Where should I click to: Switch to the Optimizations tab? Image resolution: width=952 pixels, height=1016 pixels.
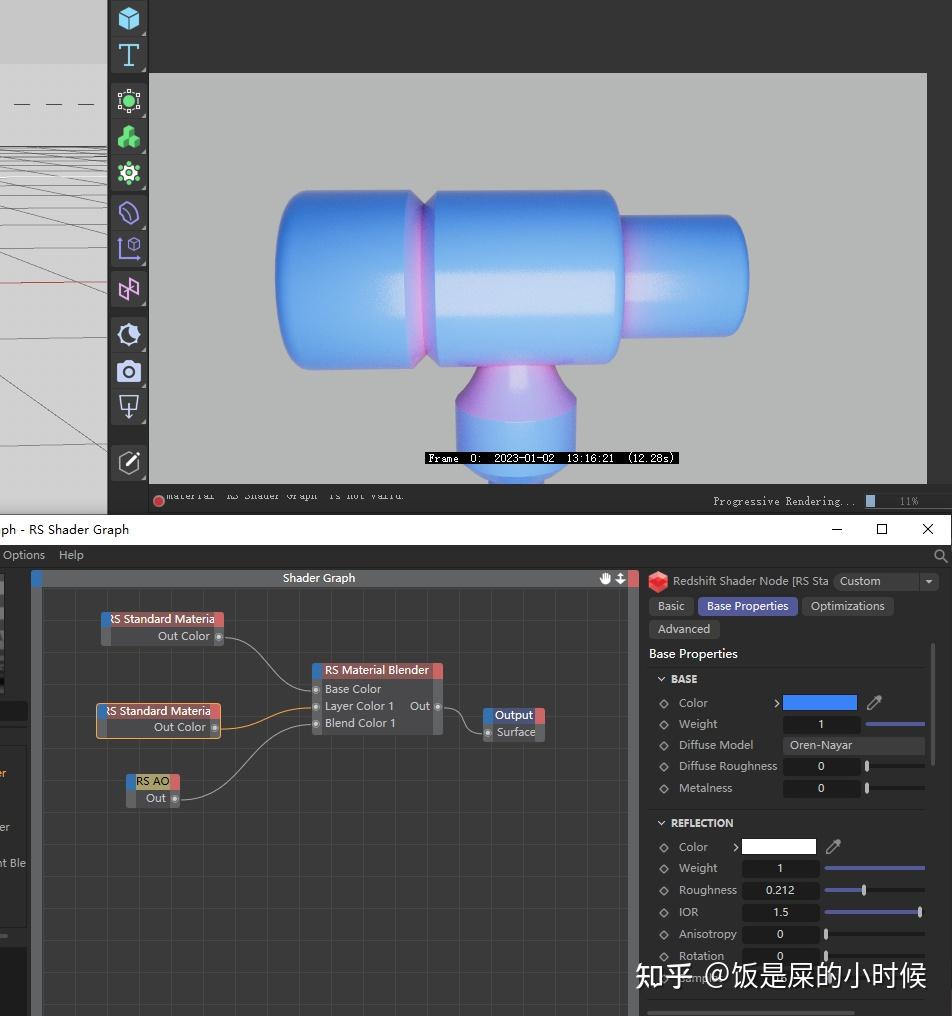(847, 606)
